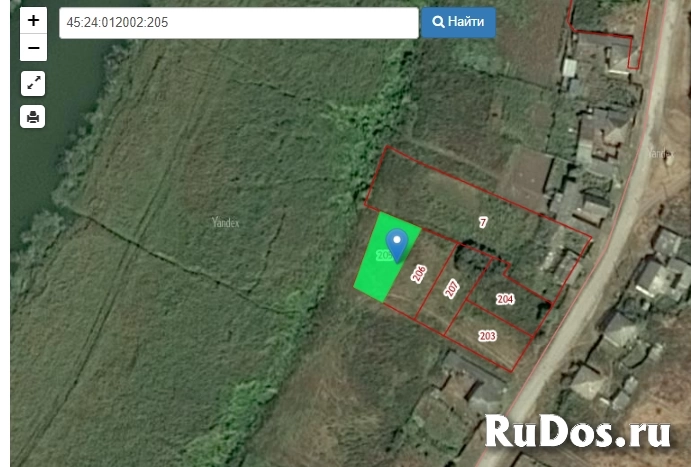Click the blue location pin marker
Viewport: 691px width, 467px height.
point(397,243)
